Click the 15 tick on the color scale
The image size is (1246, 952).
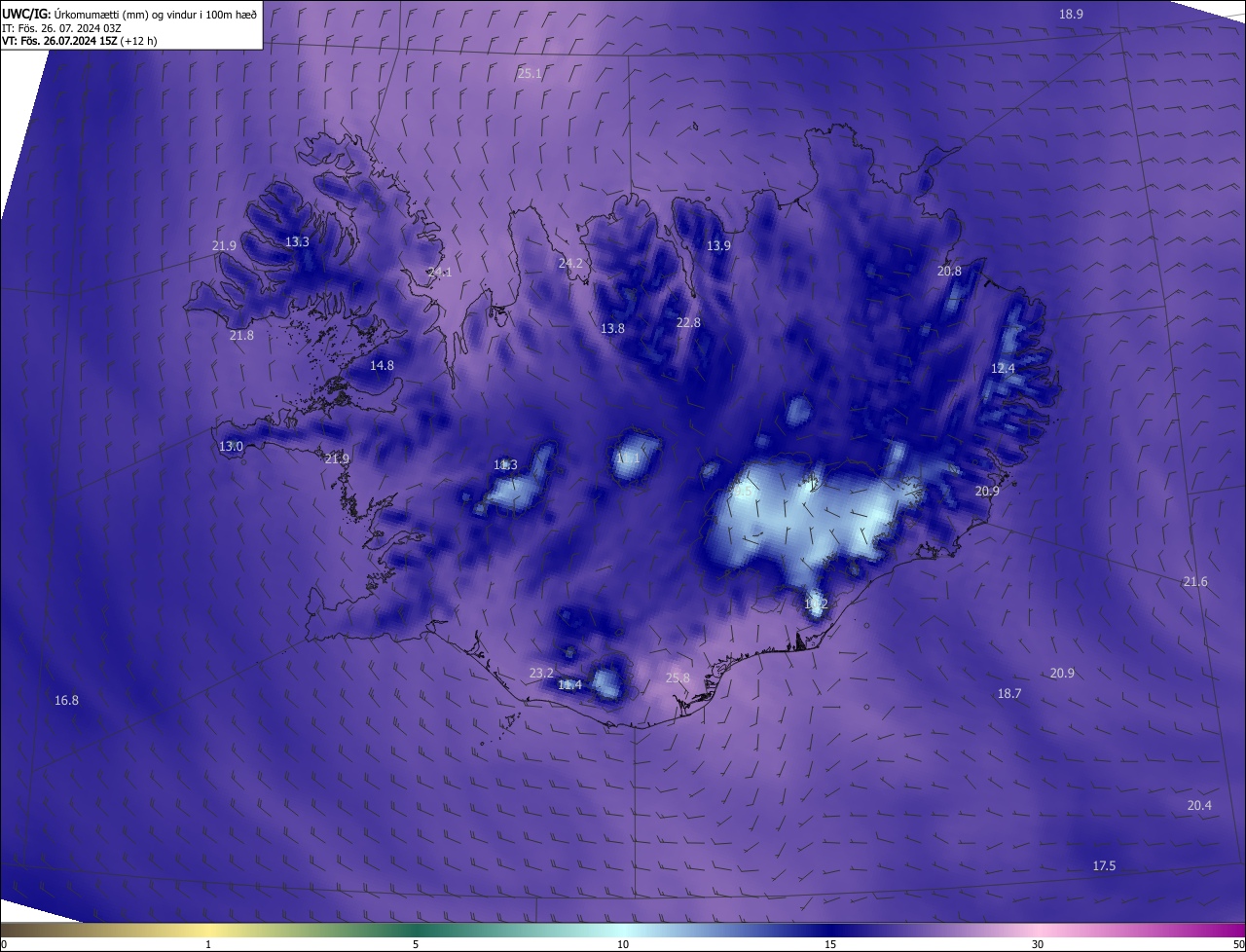point(830,944)
